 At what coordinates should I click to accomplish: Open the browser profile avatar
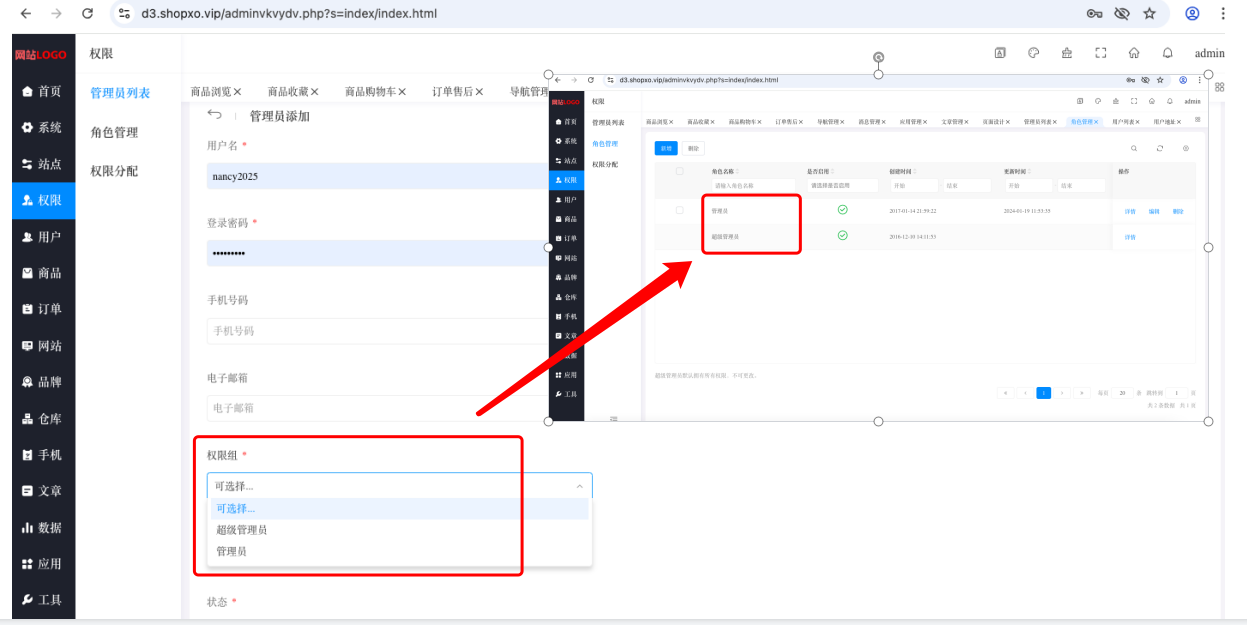click(x=1192, y=14)
